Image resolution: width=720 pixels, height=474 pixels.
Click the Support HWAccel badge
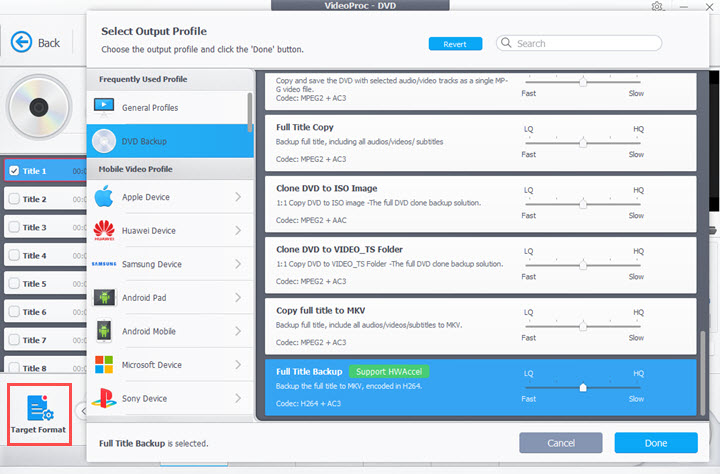389,371
